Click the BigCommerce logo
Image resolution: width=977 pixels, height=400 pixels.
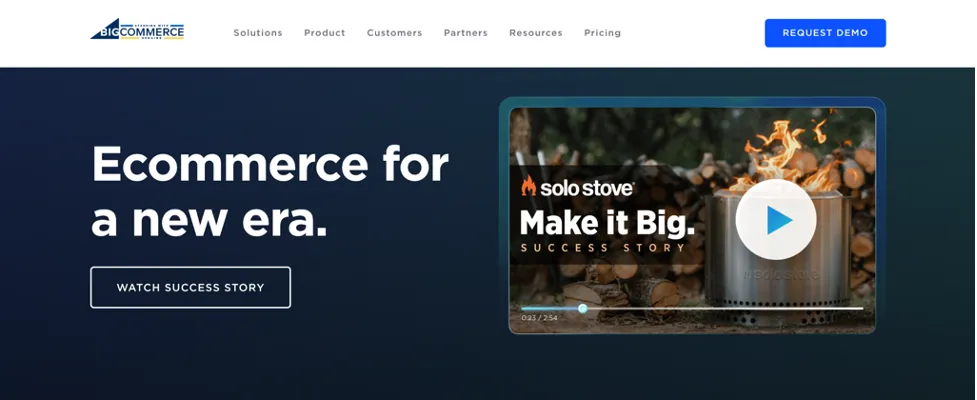click(137, 30)
